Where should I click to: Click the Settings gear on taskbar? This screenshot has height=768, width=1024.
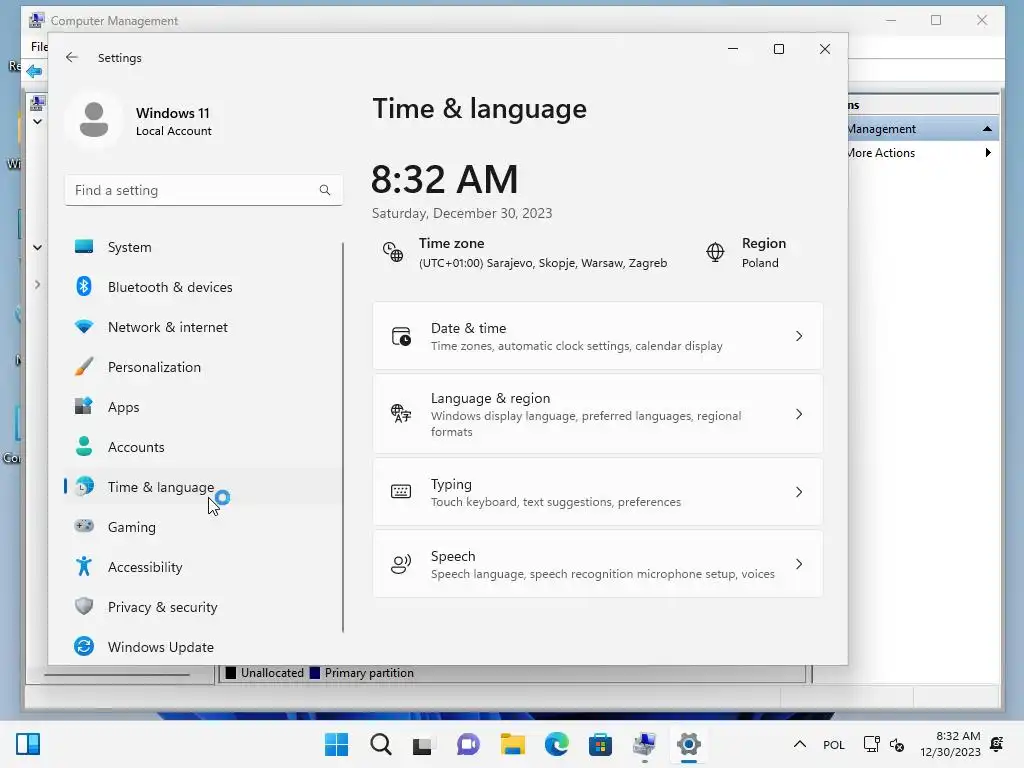click(x=688, y=744)
